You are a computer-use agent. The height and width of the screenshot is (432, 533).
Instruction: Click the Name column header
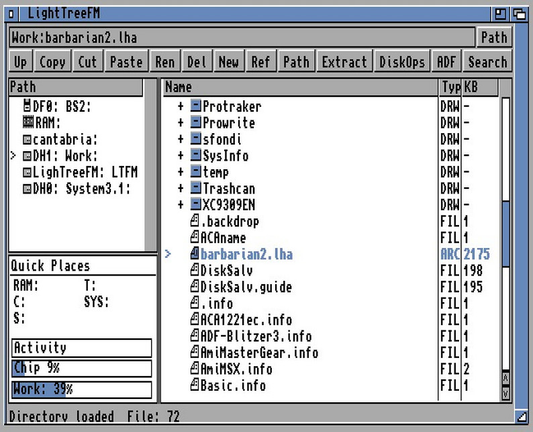(300, 87)
